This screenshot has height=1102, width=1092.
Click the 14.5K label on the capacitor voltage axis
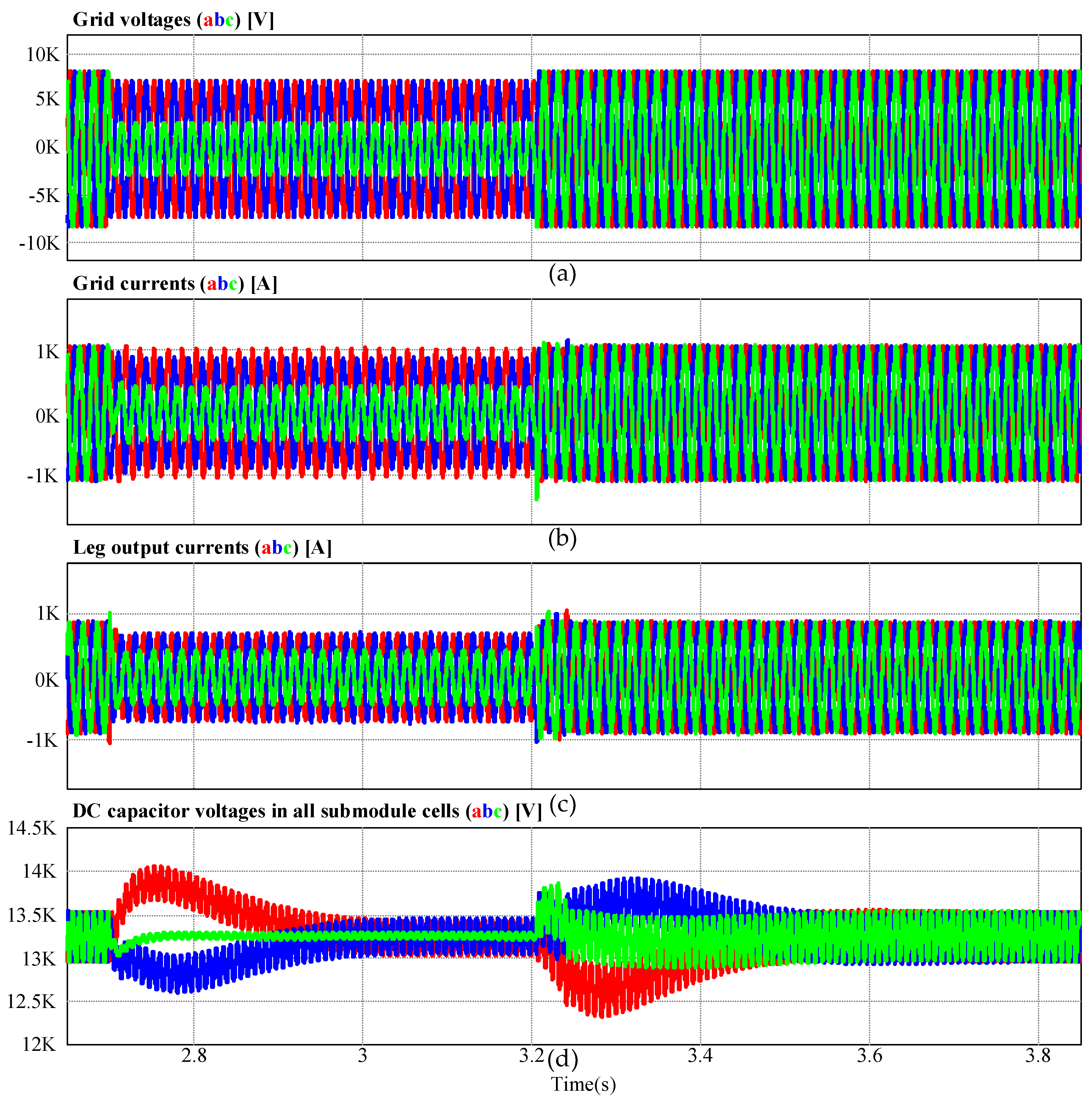click(32, 828)
